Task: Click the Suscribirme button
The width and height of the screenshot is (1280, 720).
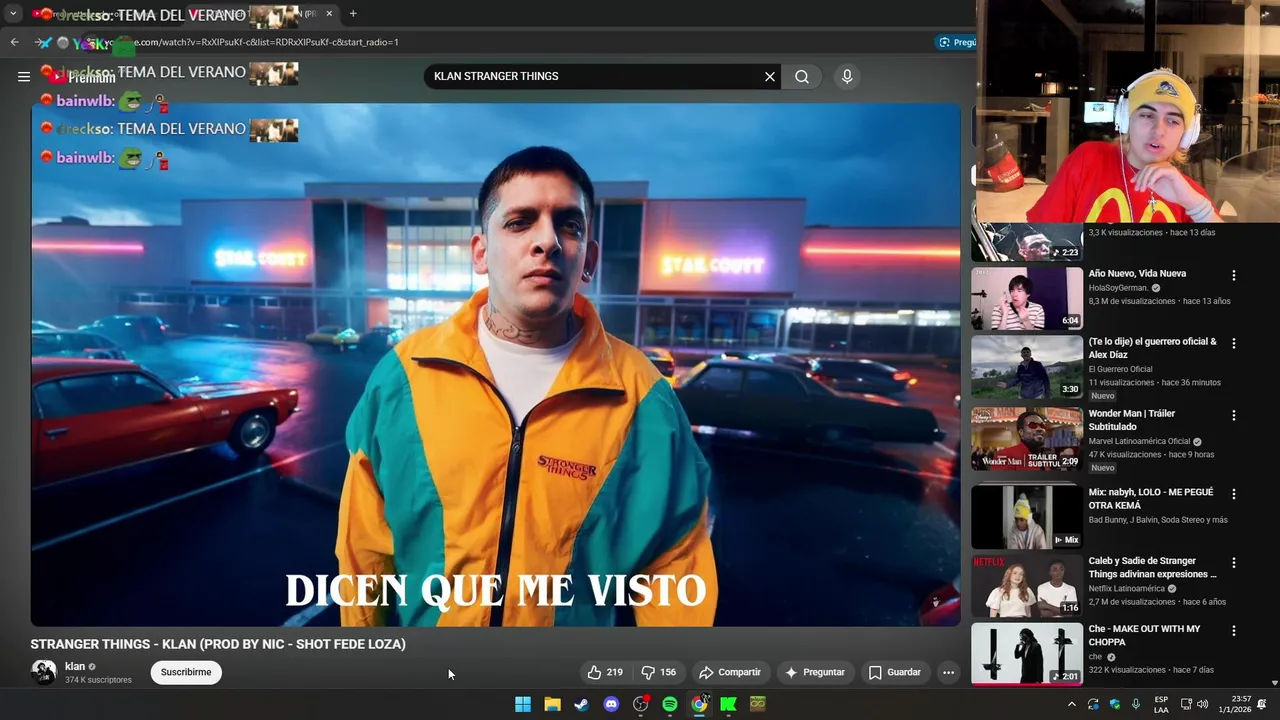Action: [186, 672]
